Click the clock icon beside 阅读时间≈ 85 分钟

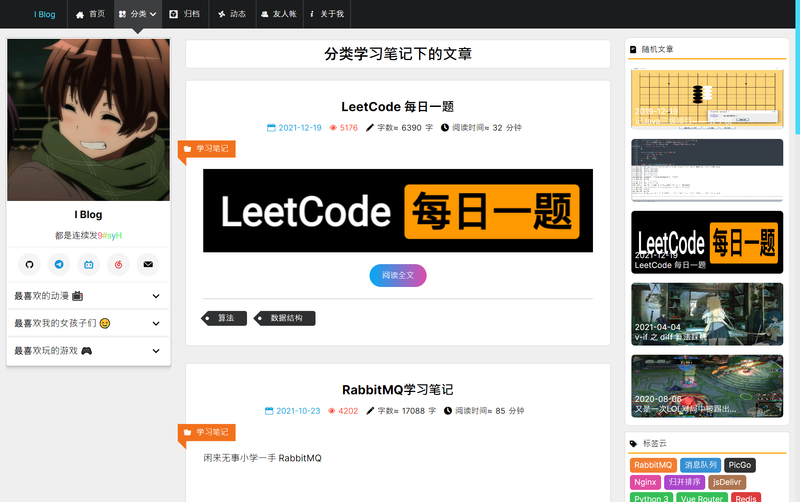click(448, 411)
